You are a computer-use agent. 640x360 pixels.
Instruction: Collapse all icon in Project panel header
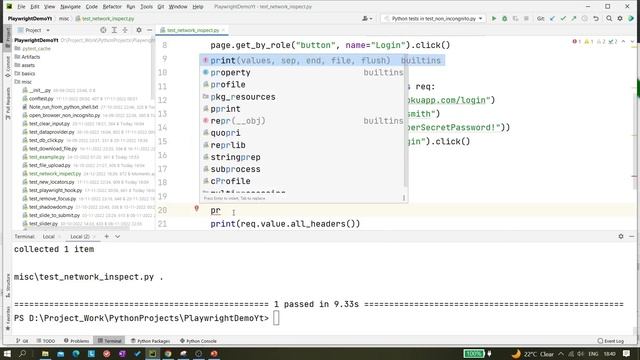(x=125, y=30)
